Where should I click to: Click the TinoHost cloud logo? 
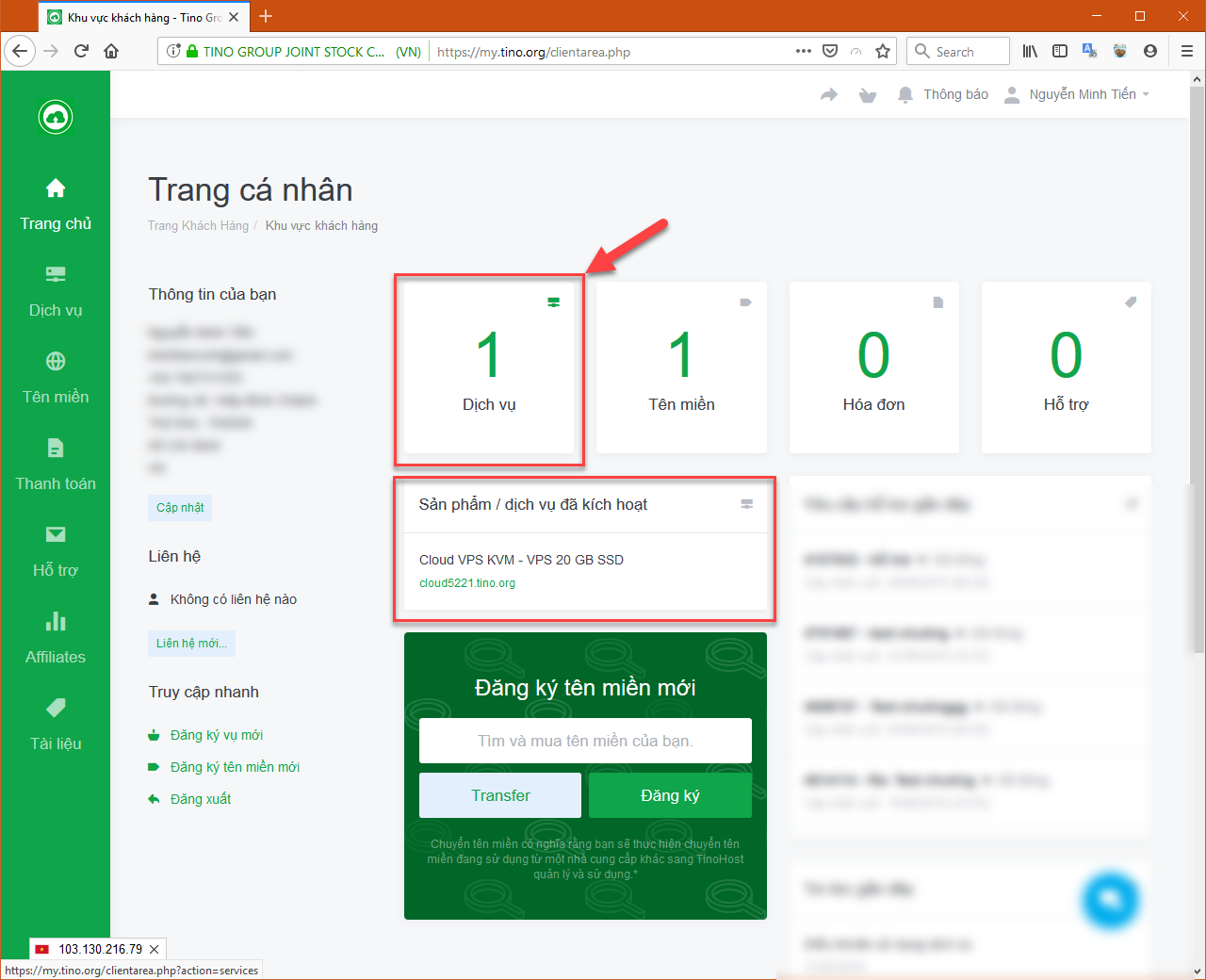(56, 117)
